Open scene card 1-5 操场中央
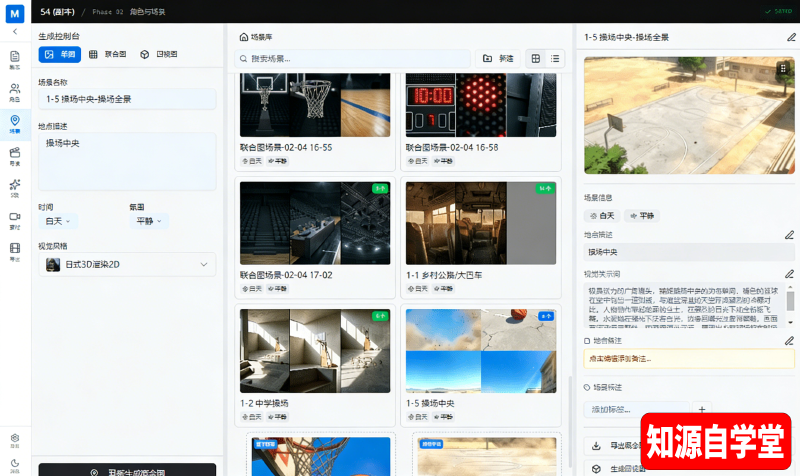Image resolution: width=800 pixels, height=476 pixels. [x=481, y=365]
